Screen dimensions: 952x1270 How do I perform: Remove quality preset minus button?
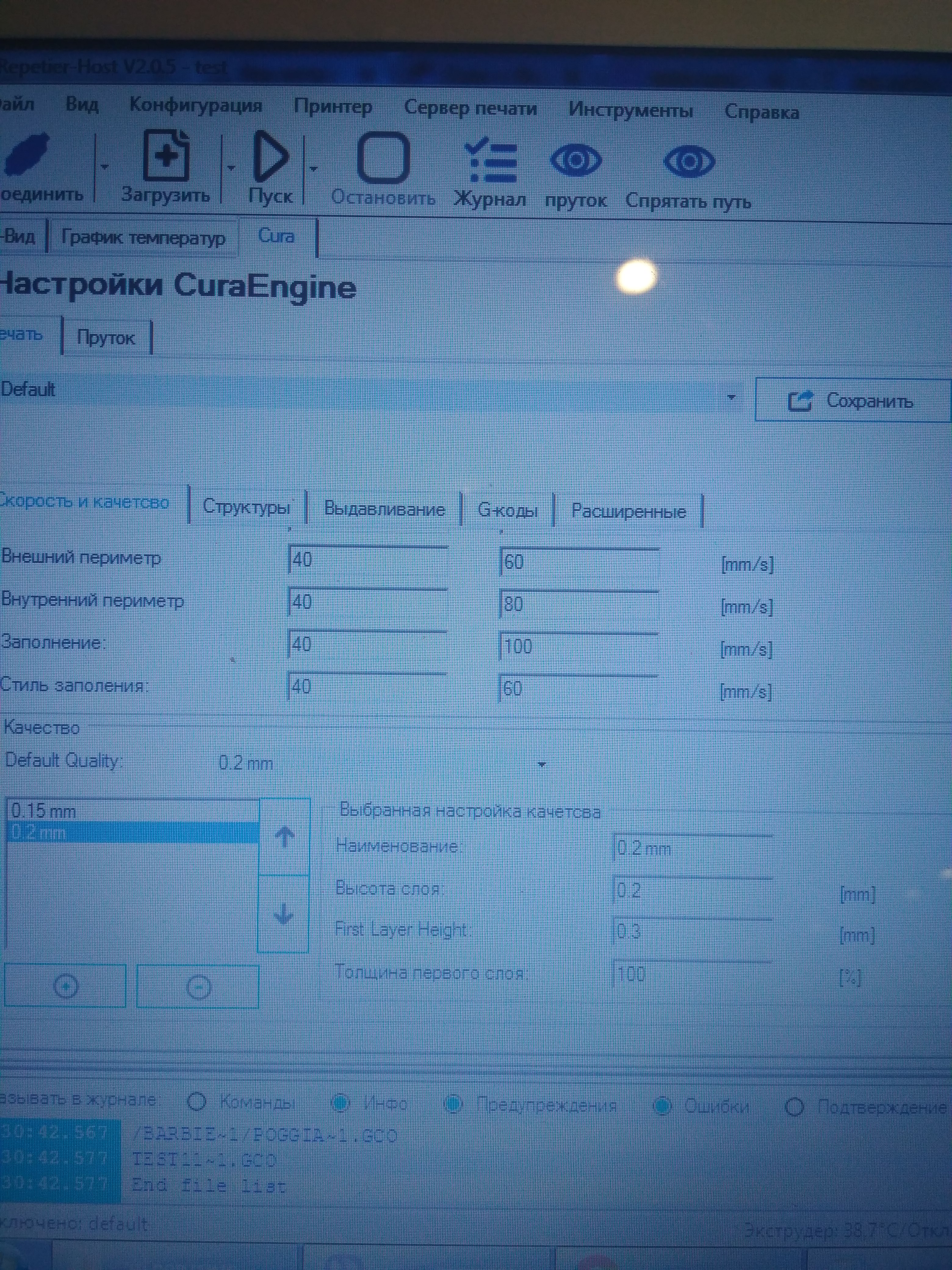[199, 988]
